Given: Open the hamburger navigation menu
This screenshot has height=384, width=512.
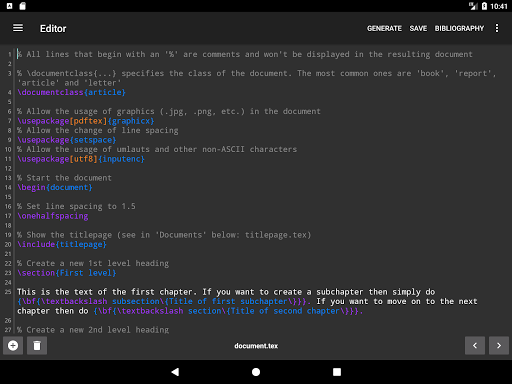Looking at the screenshot, I should [x=18, y=28].
